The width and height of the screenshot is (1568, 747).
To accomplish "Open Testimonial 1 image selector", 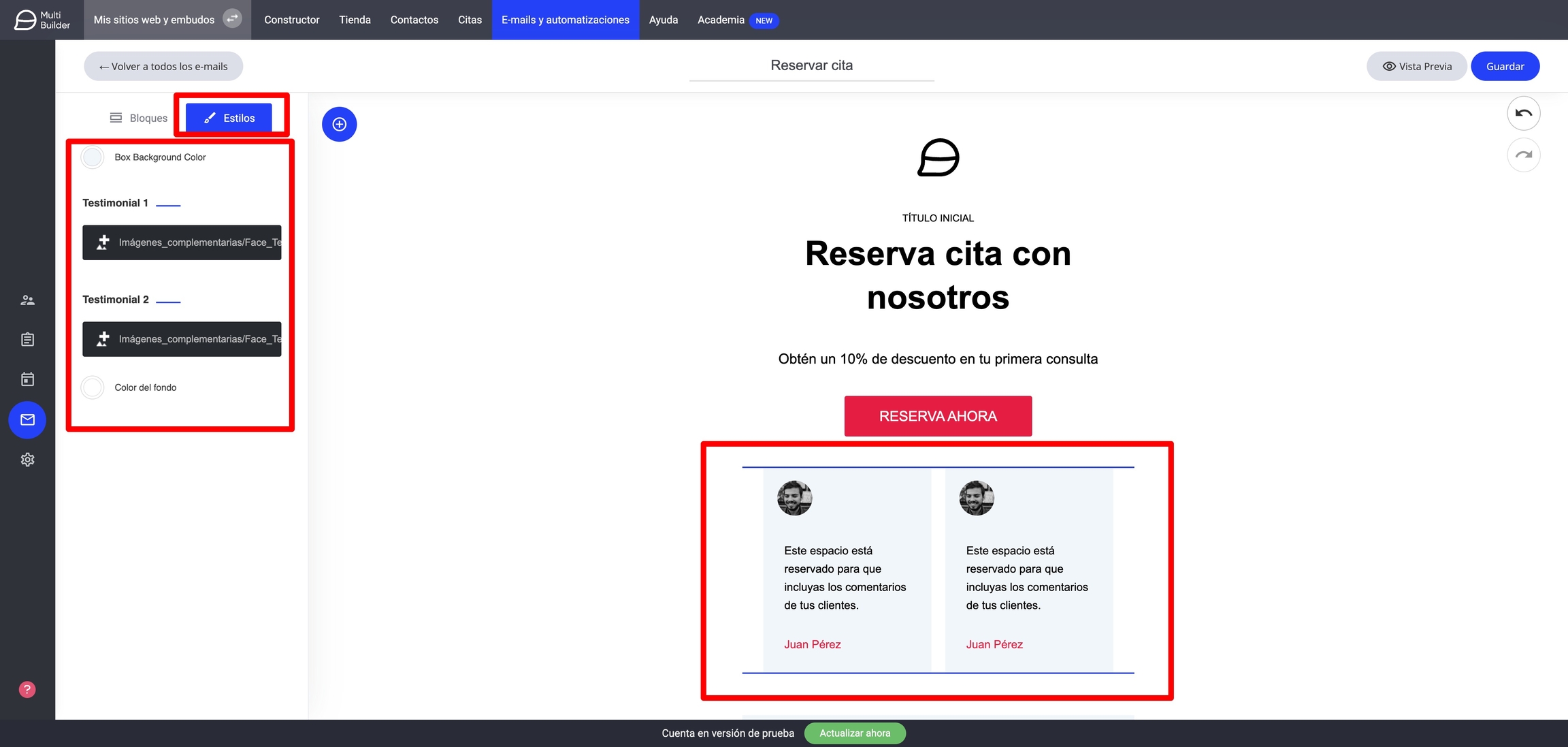I will tap(182, 242).
